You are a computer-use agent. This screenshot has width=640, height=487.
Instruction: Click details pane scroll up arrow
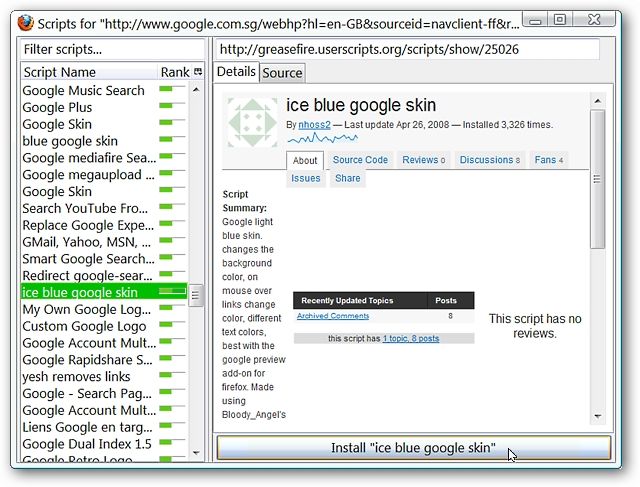point(598,101)
